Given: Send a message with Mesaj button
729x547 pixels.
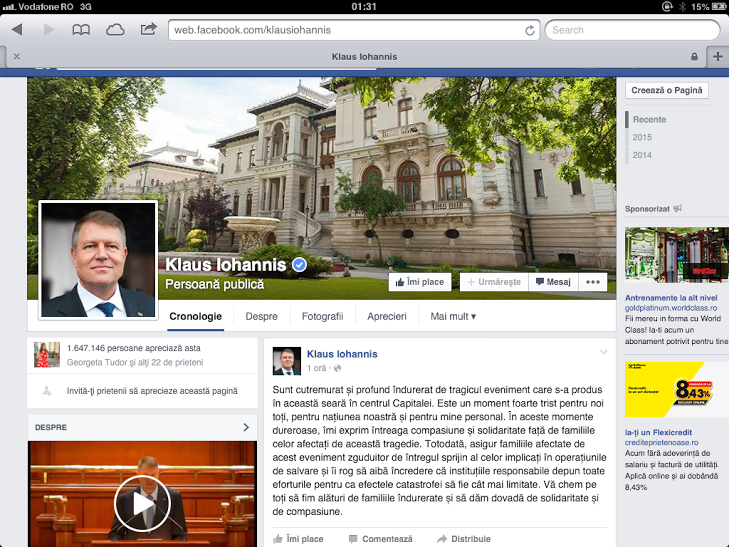Looking at the screenshot, I should (553, 282).
